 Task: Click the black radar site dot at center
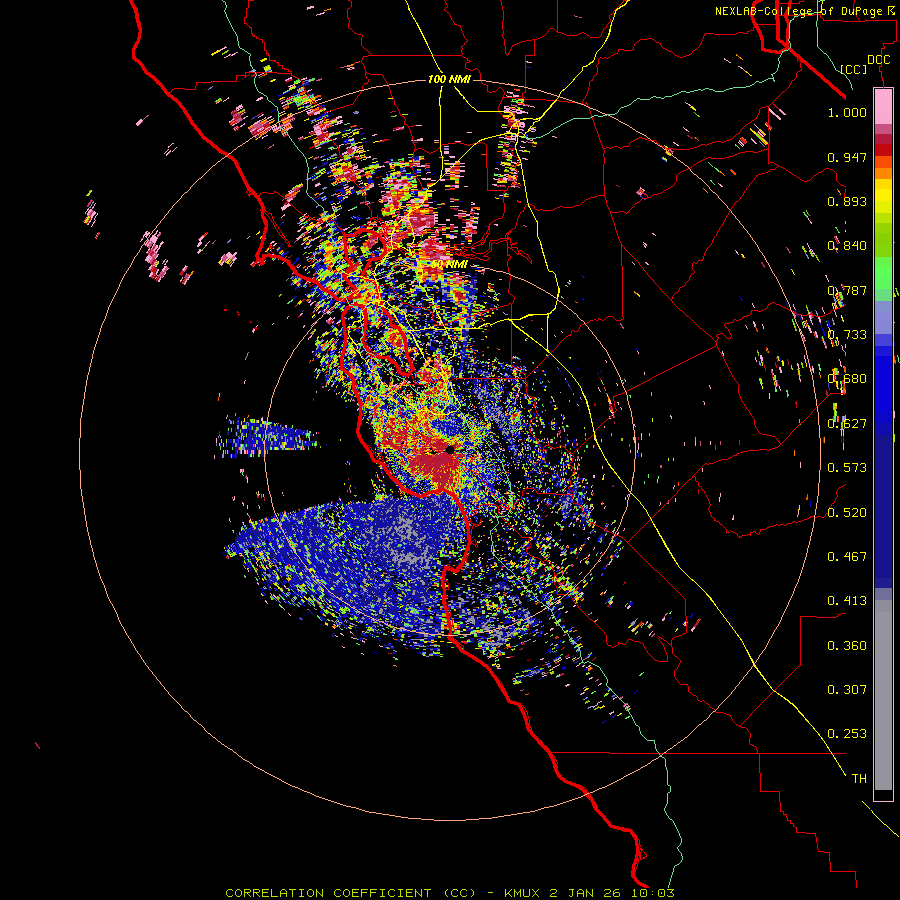pyautogui.click(x=450, y=449)
